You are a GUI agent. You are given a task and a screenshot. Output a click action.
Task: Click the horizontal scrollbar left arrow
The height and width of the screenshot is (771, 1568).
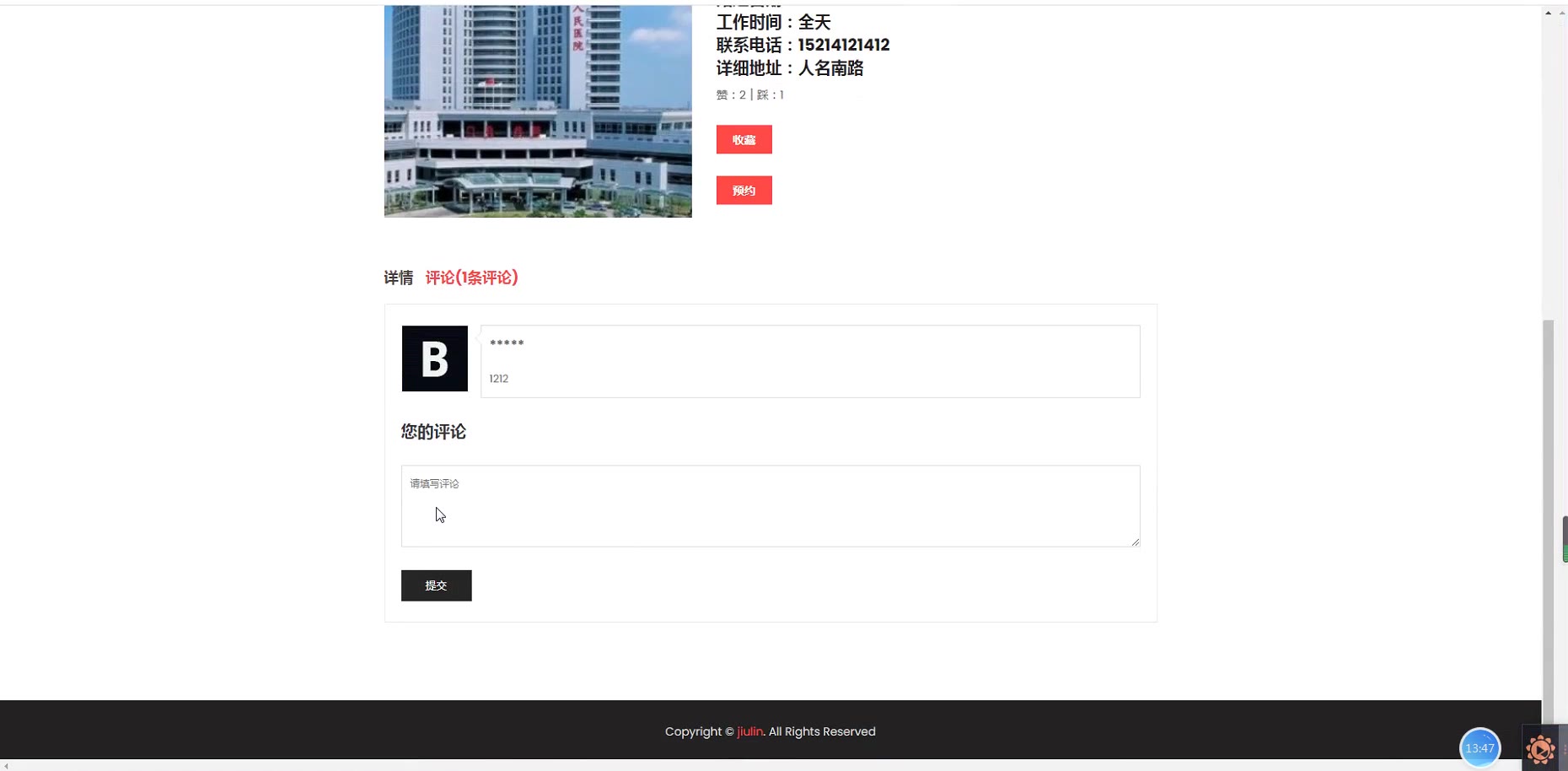6,766
